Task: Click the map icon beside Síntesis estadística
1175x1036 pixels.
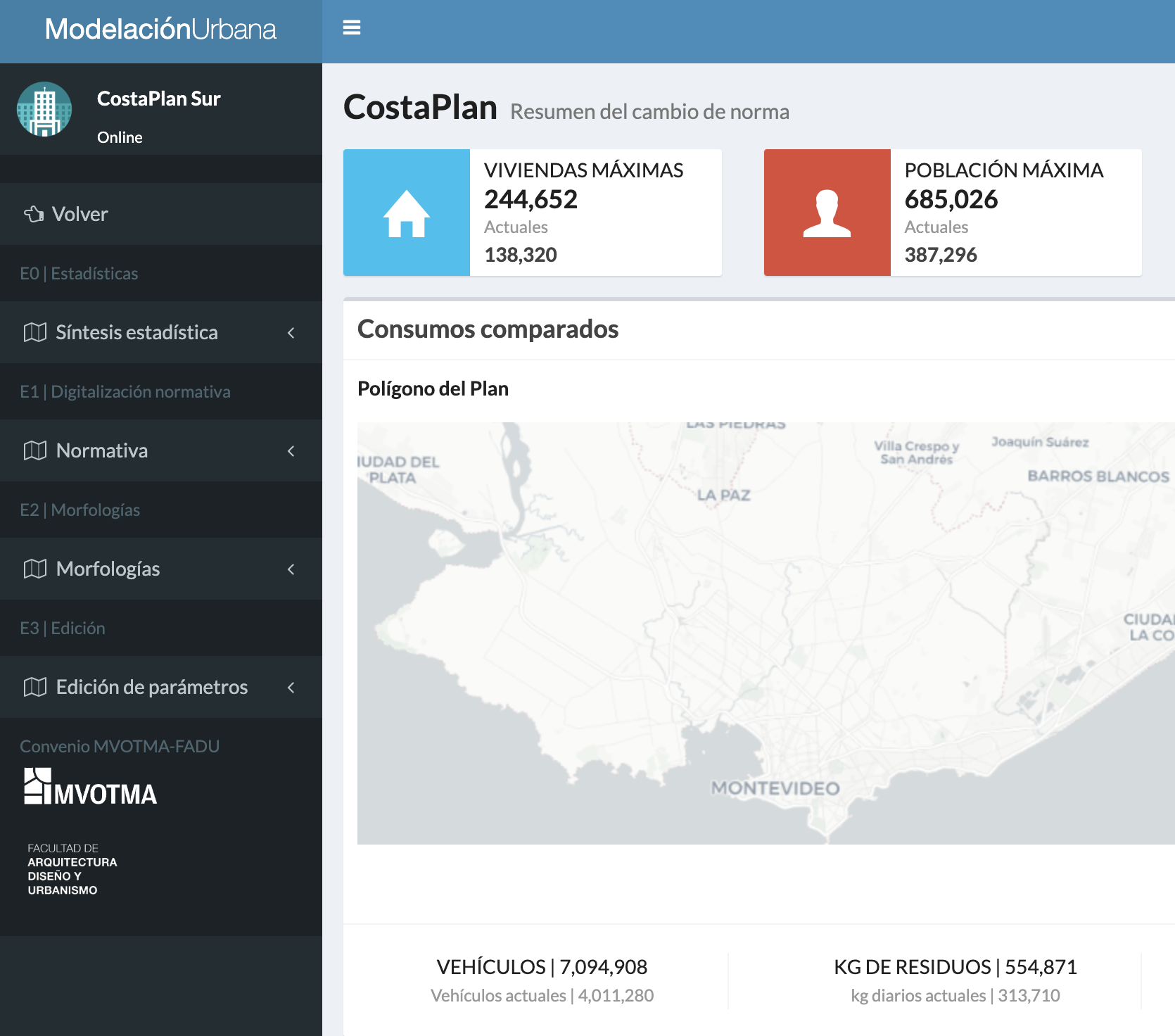Action: 35,332
